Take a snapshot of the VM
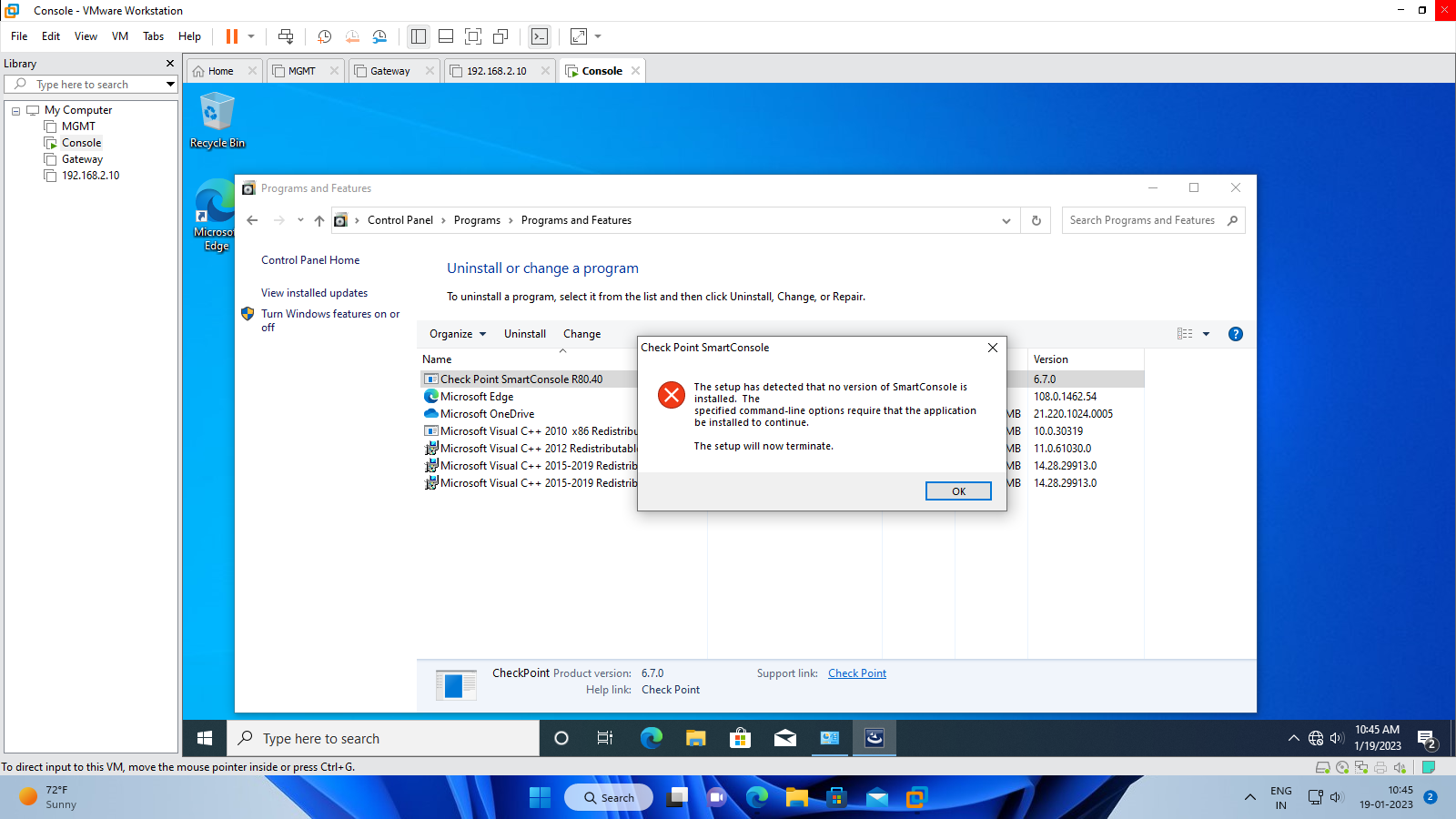 pyautogui.click(x=324, y=36)
